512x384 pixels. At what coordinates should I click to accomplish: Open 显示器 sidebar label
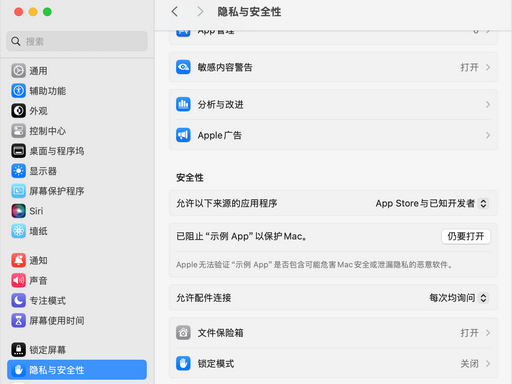43,171
